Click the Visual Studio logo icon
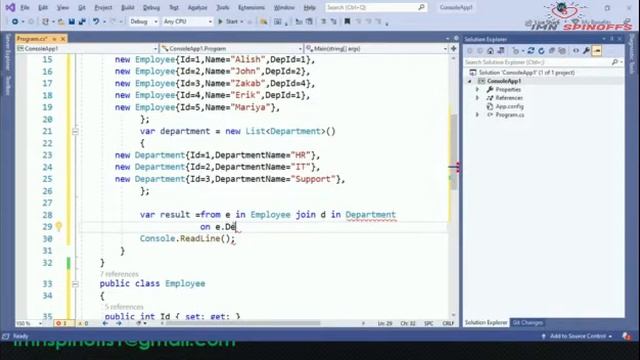640x360 pixels. point(10,7)
